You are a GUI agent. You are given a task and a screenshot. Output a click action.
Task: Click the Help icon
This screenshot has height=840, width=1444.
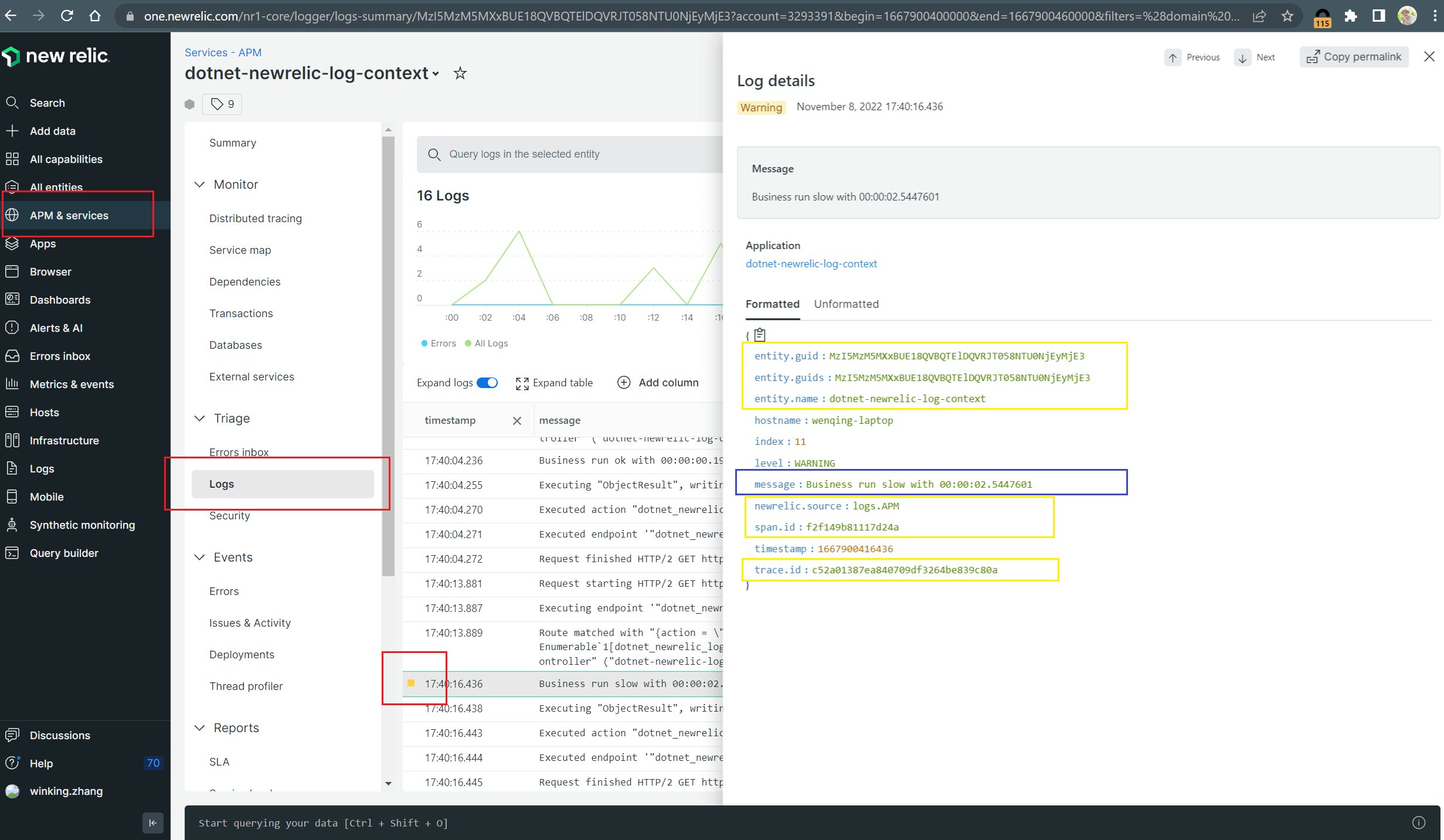pos(12,763)
